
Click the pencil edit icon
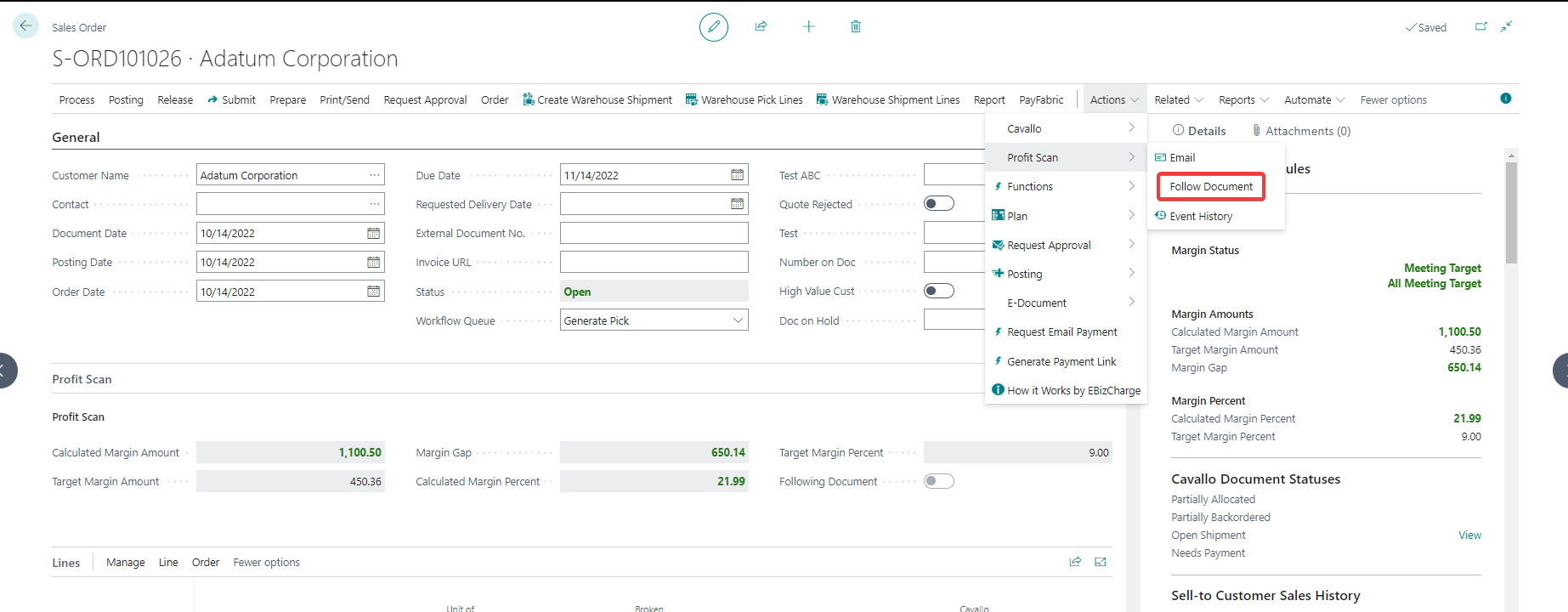coord(713,27)
